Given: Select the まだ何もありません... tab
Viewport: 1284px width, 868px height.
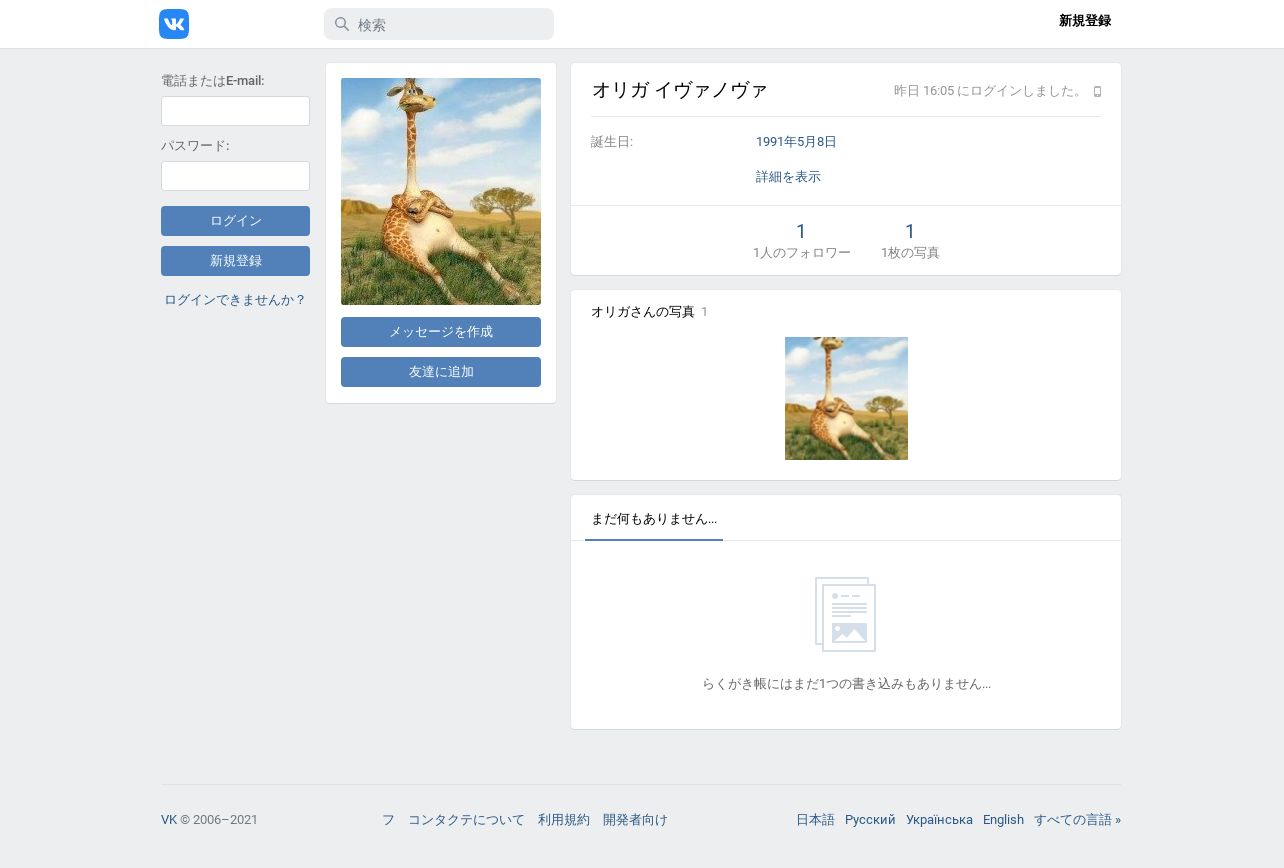Looking at the screenshot, I should pyautogui.click(x=654, y=519).
